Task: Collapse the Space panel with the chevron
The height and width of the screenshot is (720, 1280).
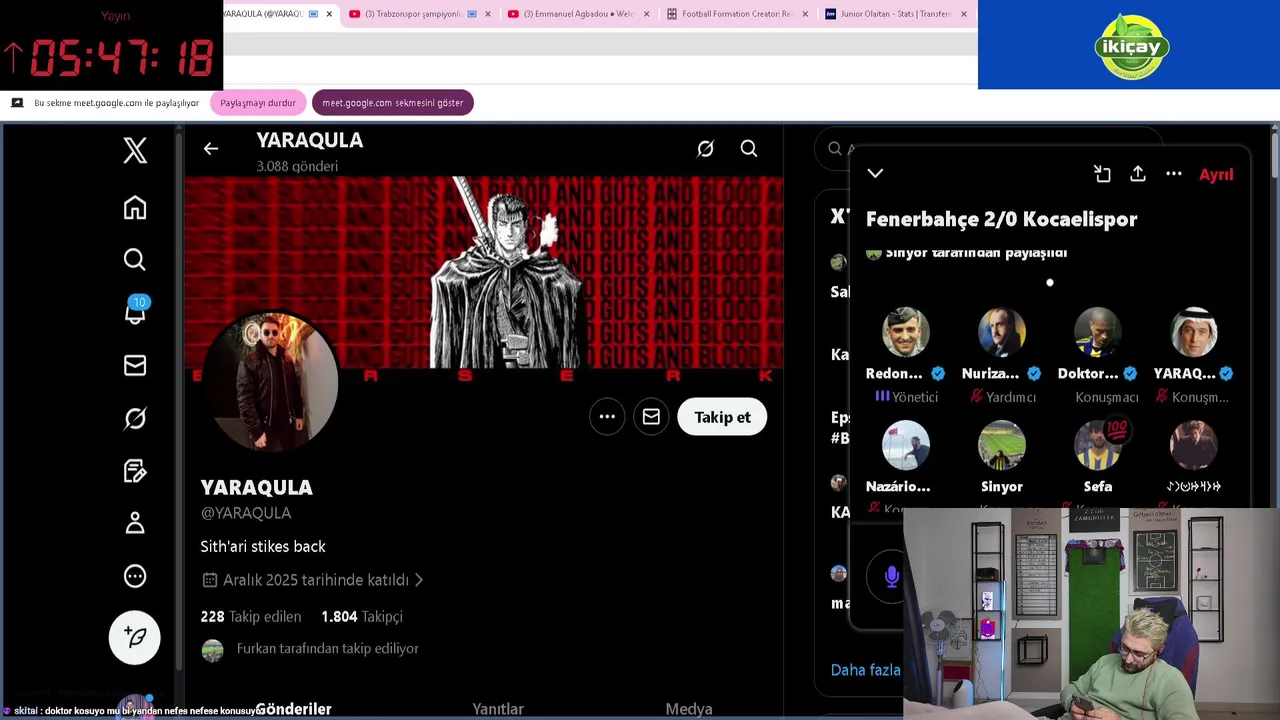Action: [875, 174]
